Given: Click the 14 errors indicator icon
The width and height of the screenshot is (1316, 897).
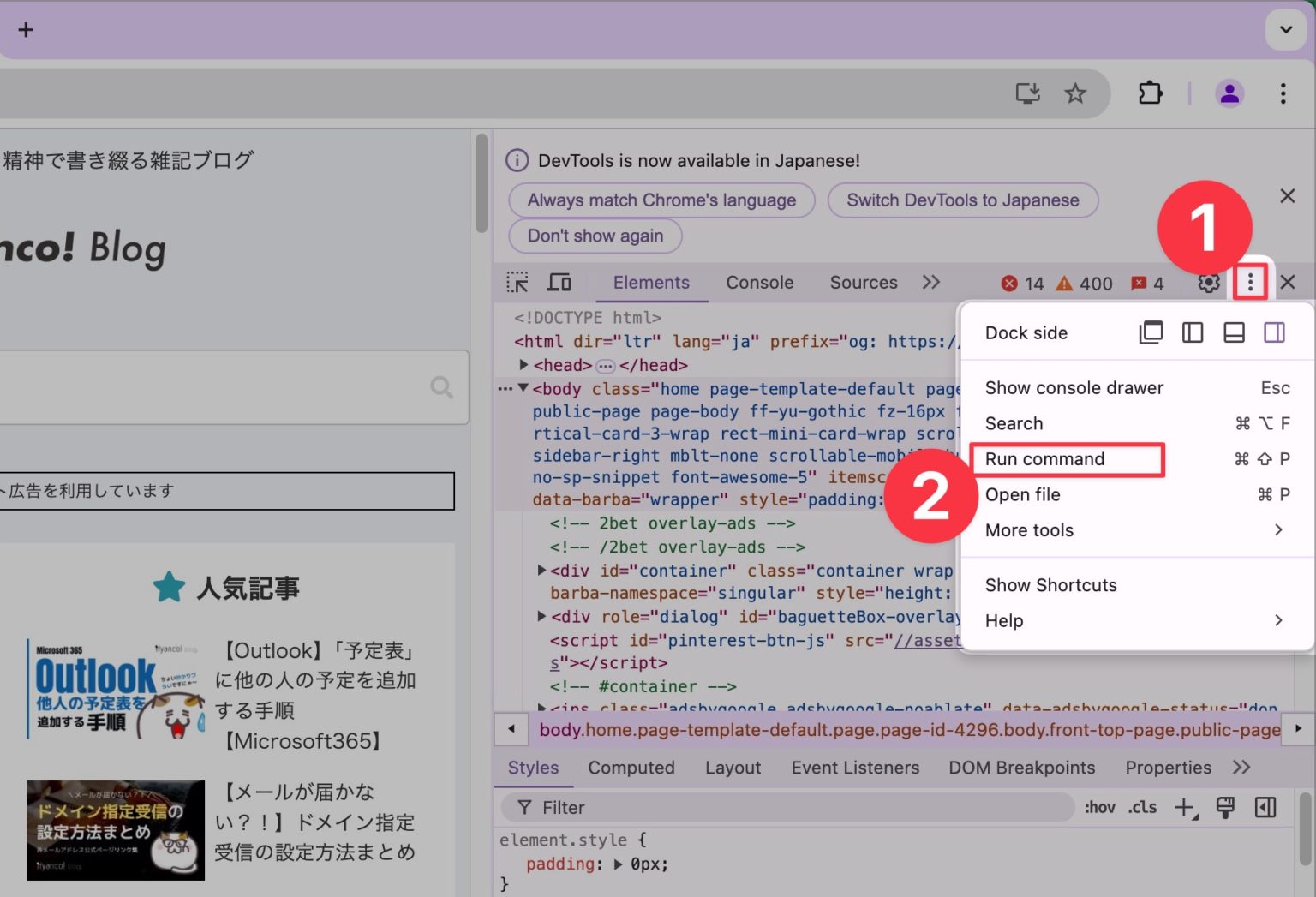Looking at the screenshot, I should (x=1008, y=283).
